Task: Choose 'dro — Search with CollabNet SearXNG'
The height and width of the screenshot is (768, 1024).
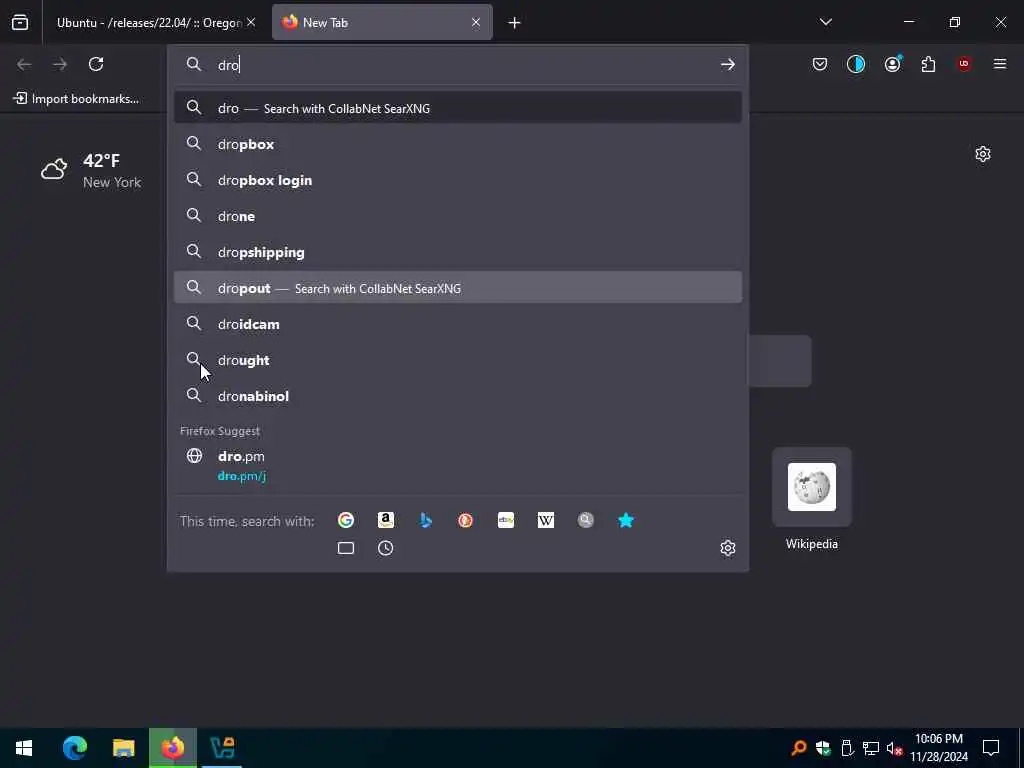Action: (x=458, y=108)
